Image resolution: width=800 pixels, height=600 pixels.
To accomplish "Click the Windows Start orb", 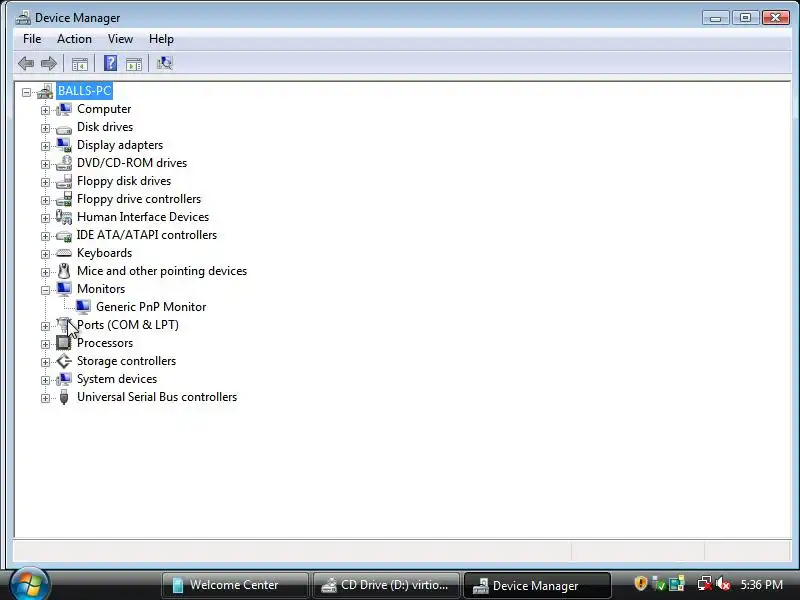I will click(30, 585).
